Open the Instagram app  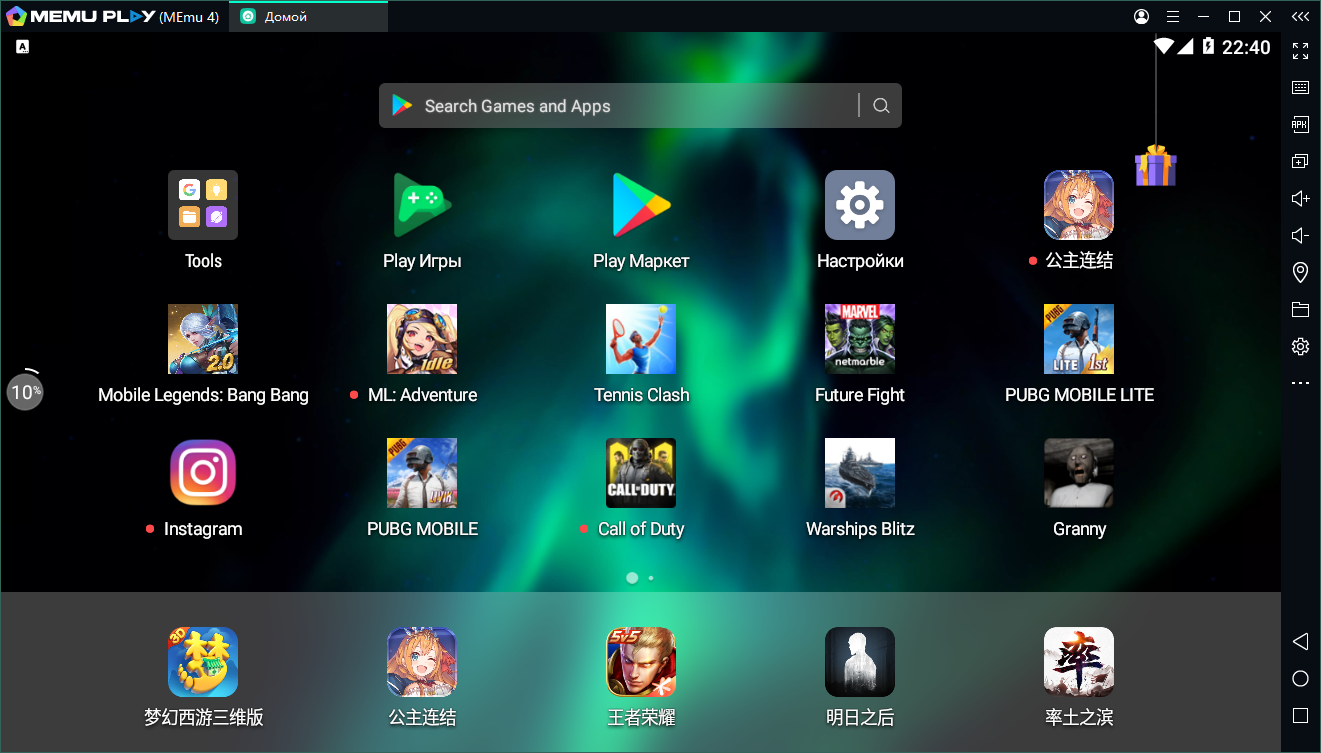203,473
